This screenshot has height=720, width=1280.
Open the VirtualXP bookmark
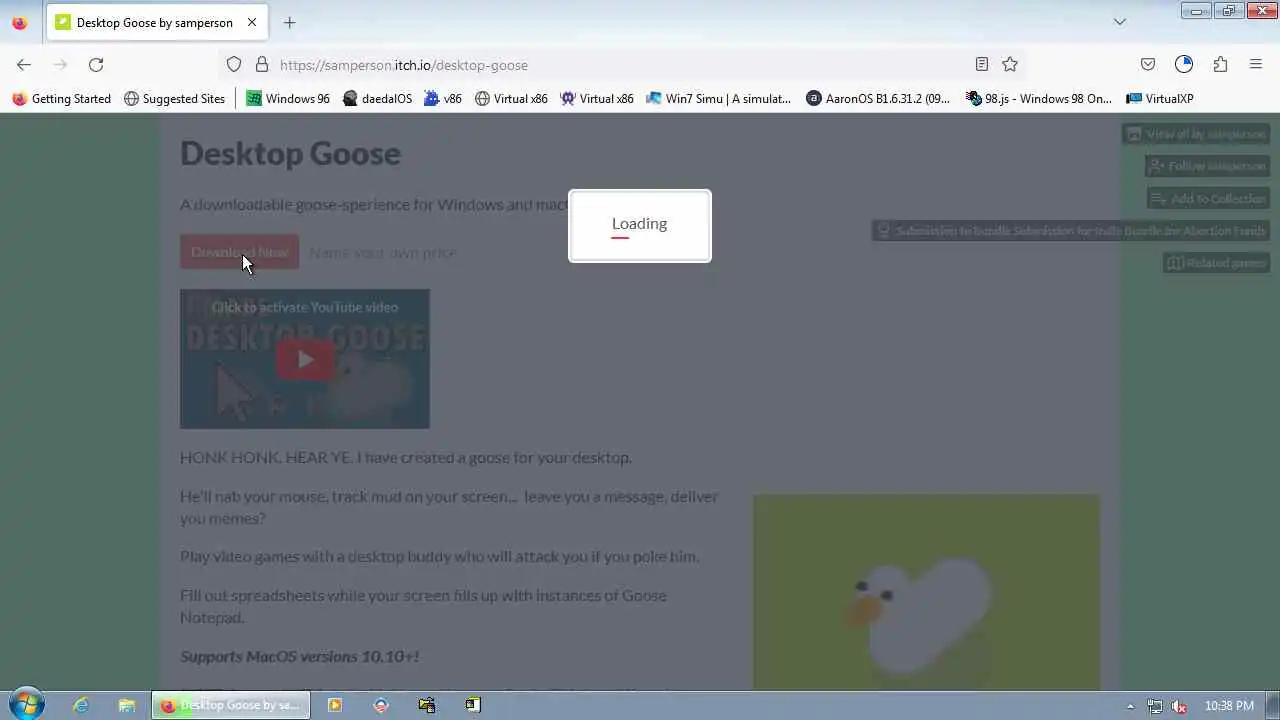point(1160,98)
